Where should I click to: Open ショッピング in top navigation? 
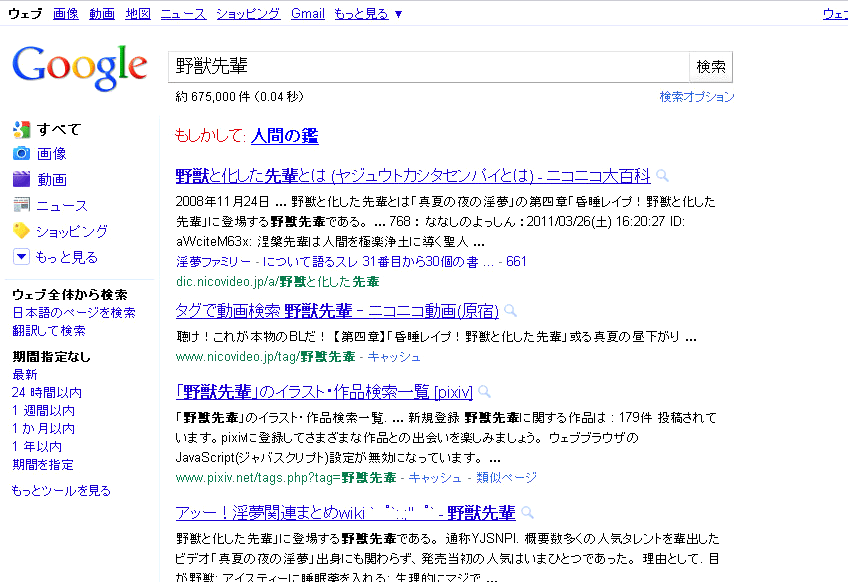point(248,14)
